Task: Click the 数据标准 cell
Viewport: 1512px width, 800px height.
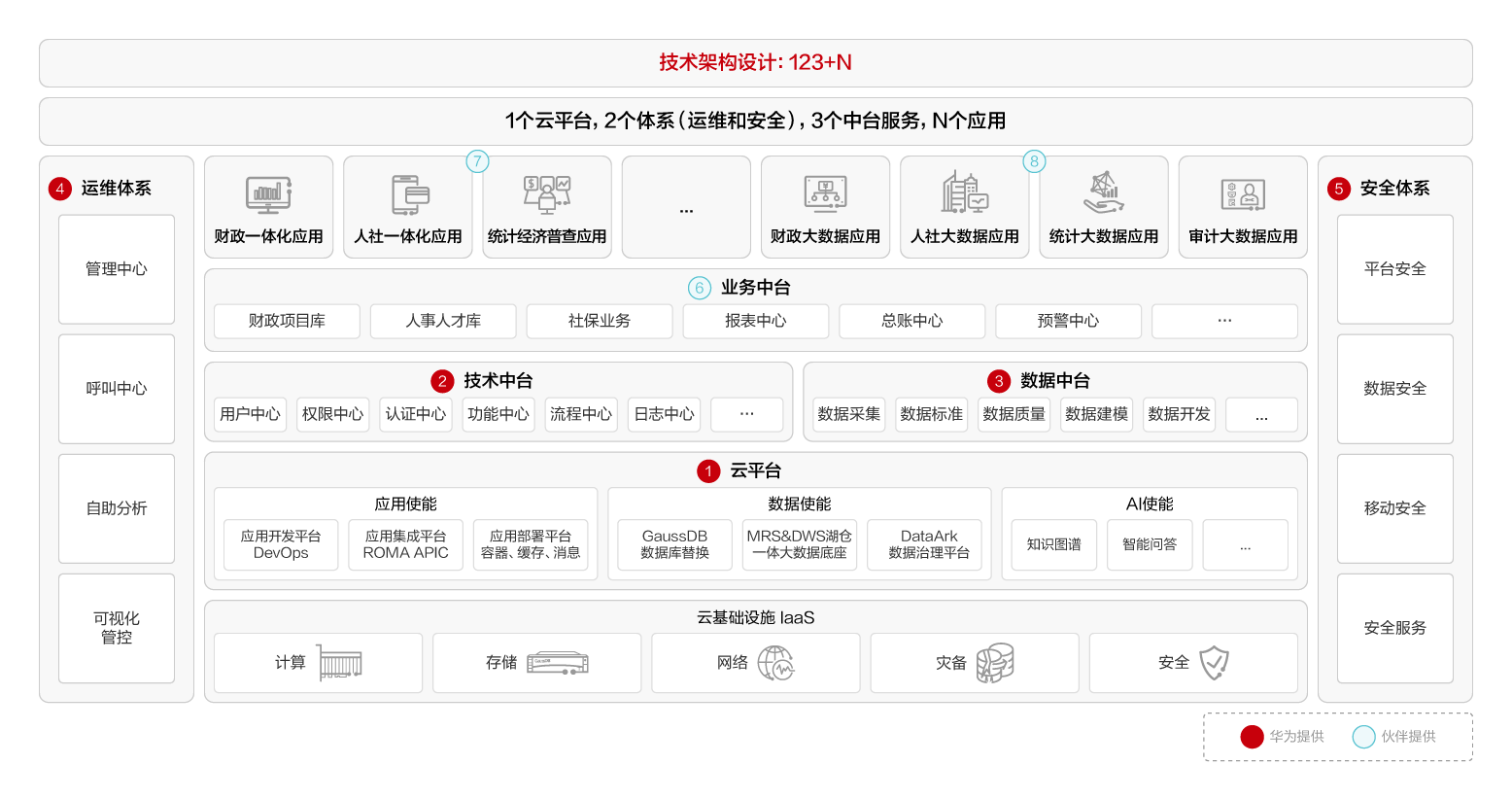Action: 932,414
